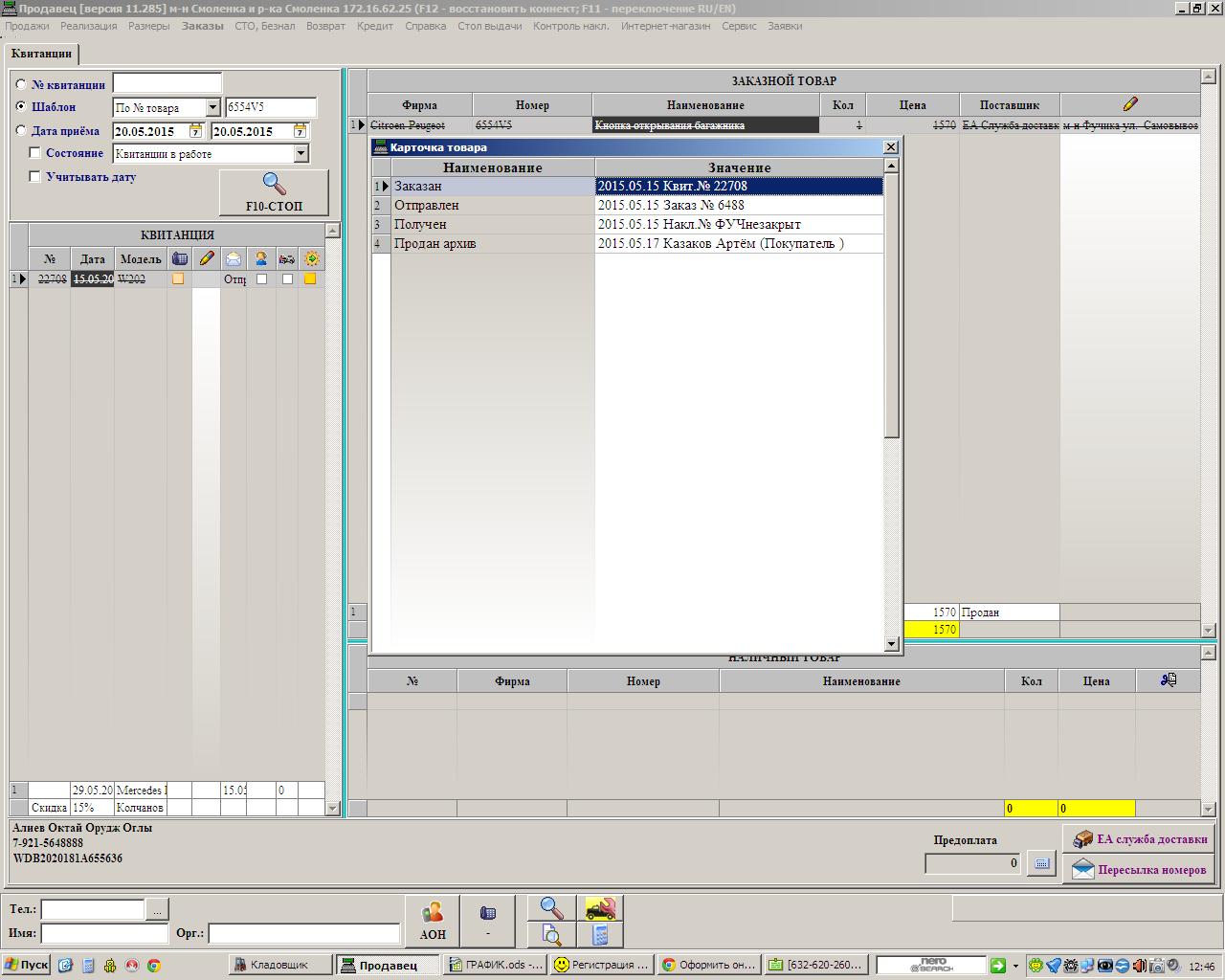The height and width of the screenshot is (980, 1225).
Task: Toggle the person-column checkbox for receipt 22708
Action: (261, 278)
